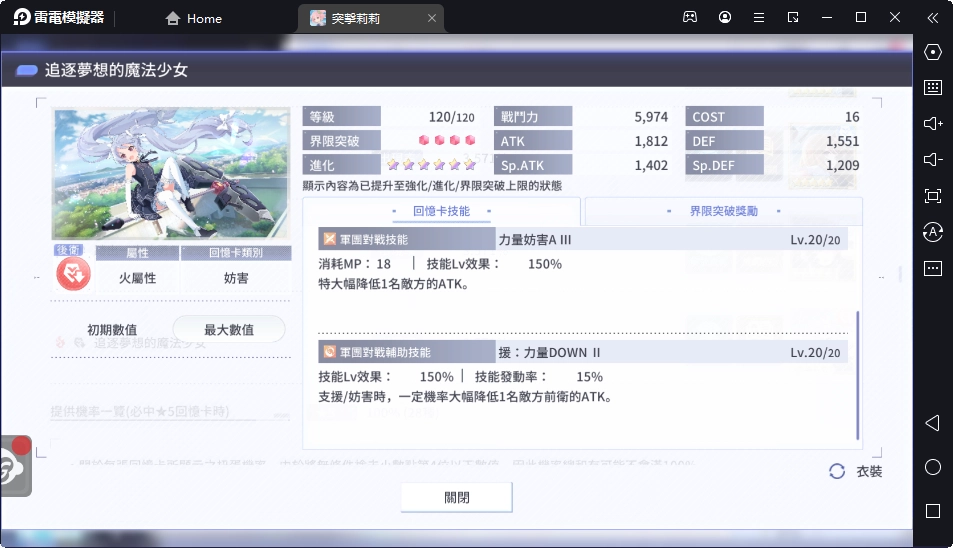Image resolution: width=953 pixels, height=548 pixels.
Task: Increase volume with the speaker plus icon
Action: tap(932, 123)
